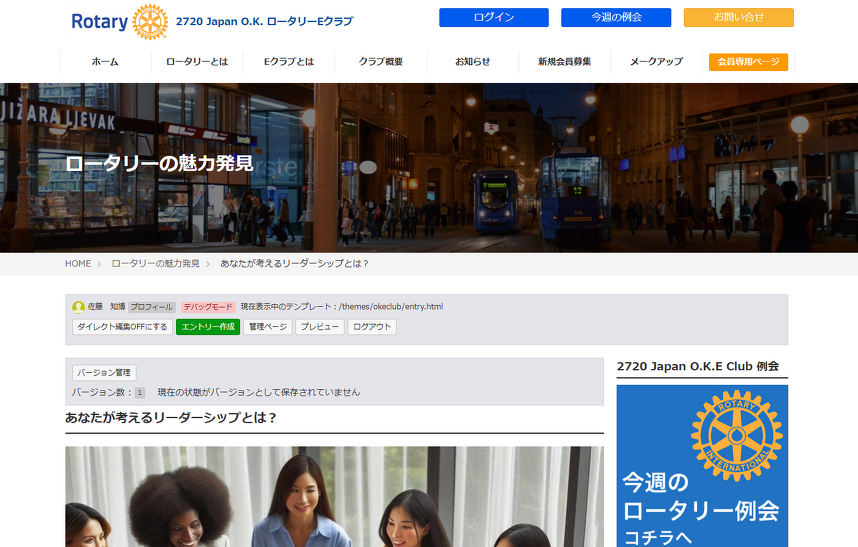This screenshot has width=858, height=547.
Task: Open the バージョン管理 button
Action: [x=104, y=373]
